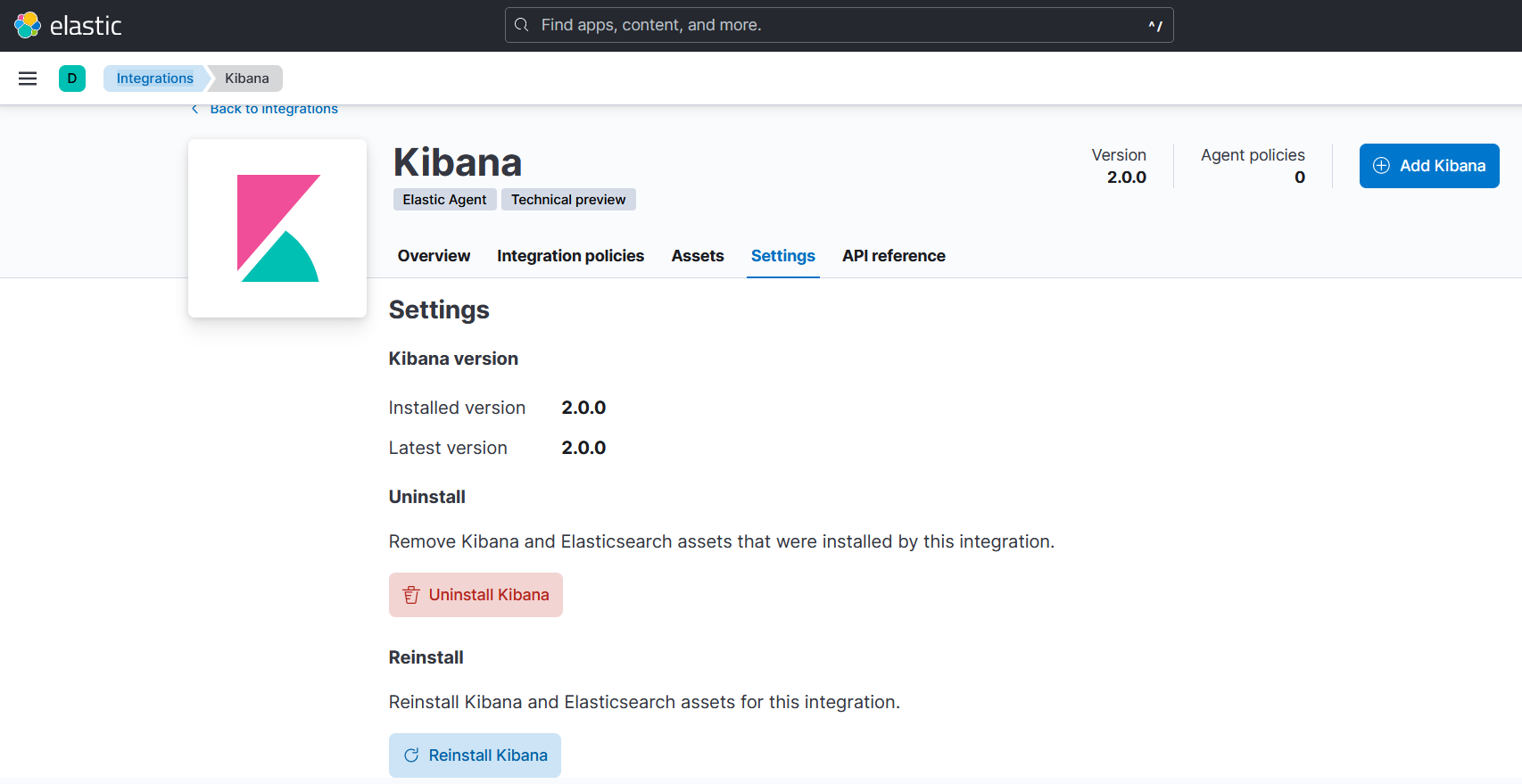This screenshot has width=1522, height=784.
Task: Click the Kibana page title
Action: tap(458, 162)
